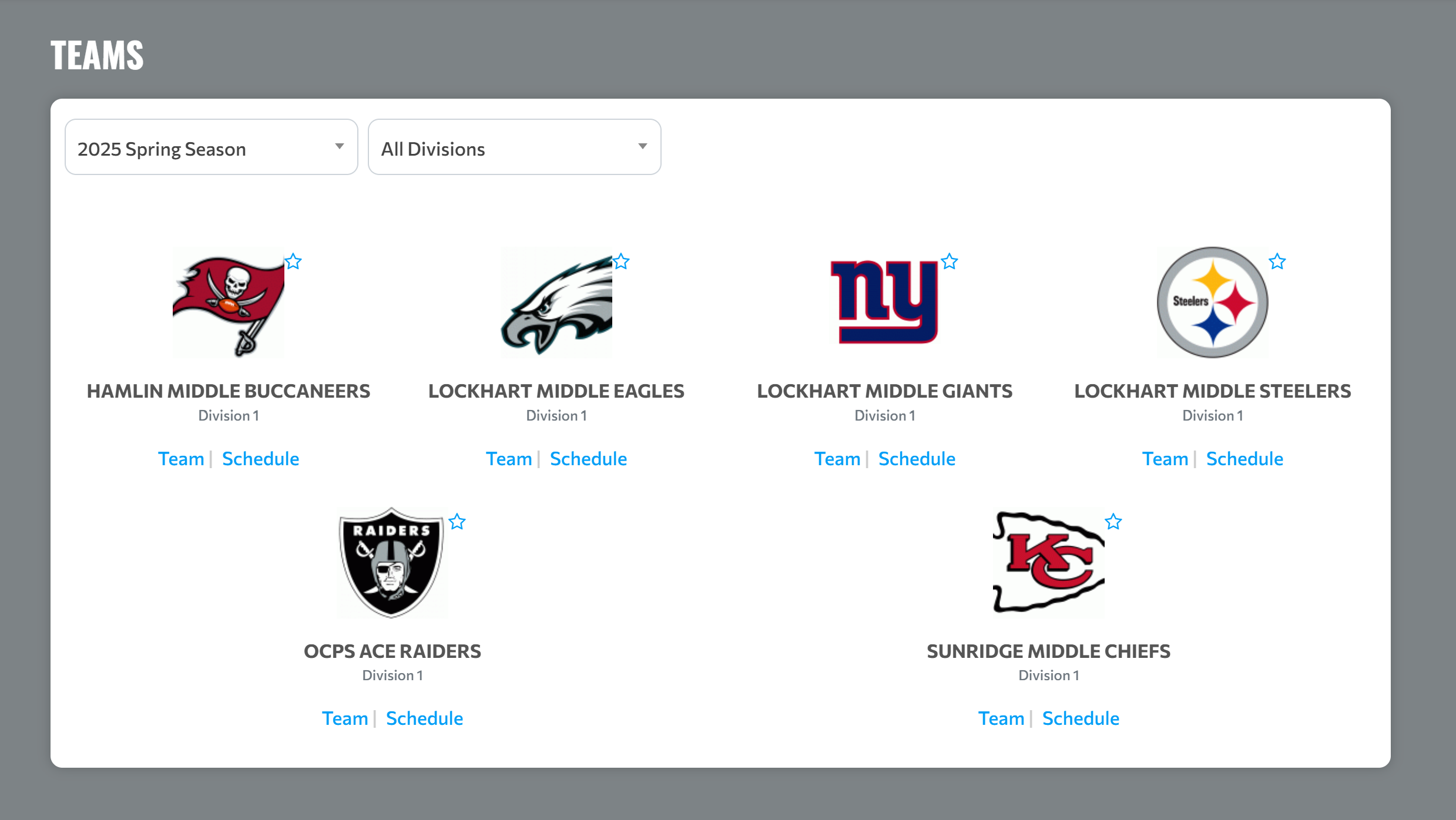Image resolution: width=1456 pixels, height=820 pixels.
Task: Open Schedule link for Hamlin Middle Buccaneers
Action: [260, 459]
